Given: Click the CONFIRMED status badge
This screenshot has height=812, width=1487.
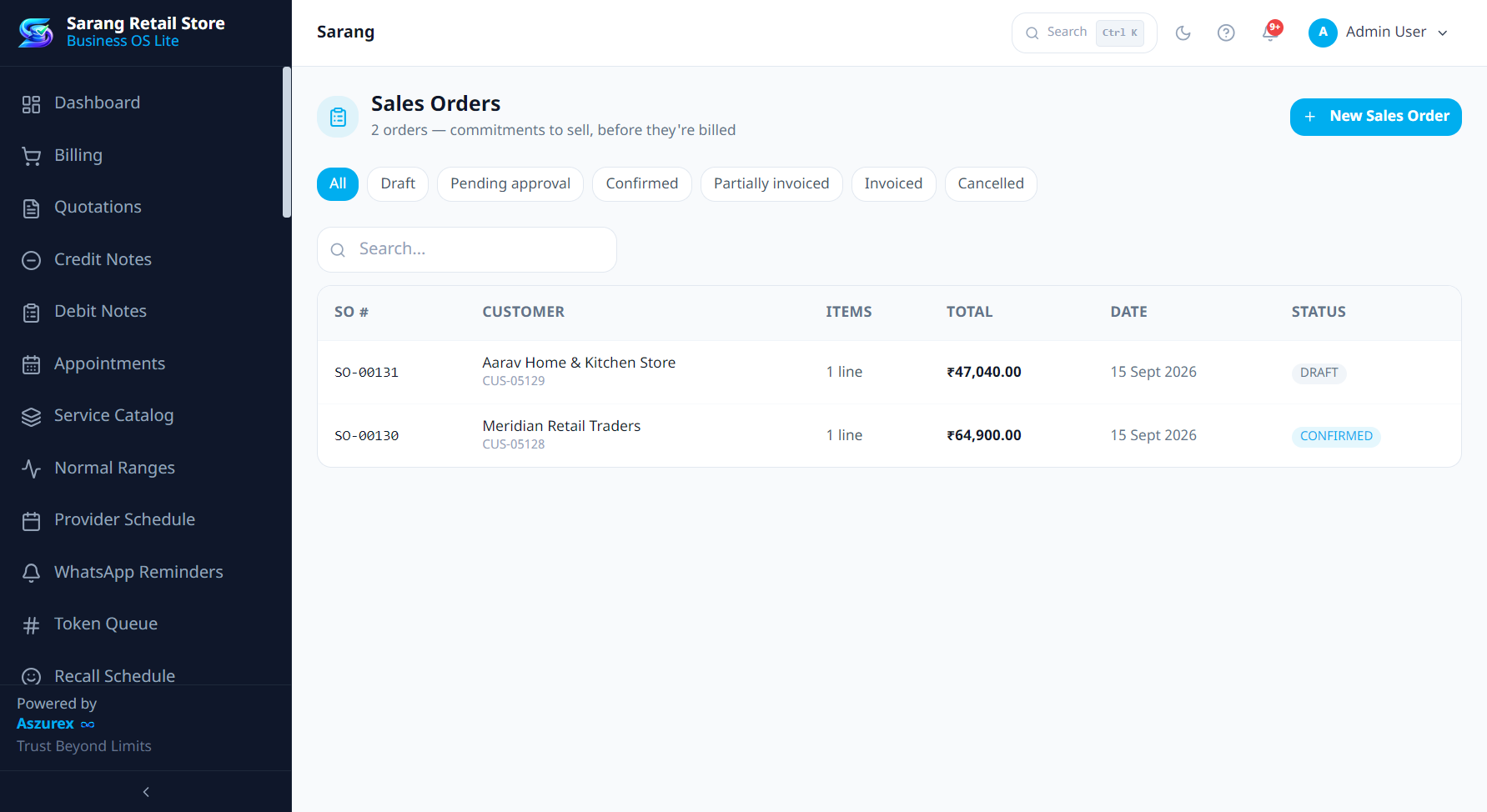Looking at the screenshot, I should click(x=1336, y=436).
